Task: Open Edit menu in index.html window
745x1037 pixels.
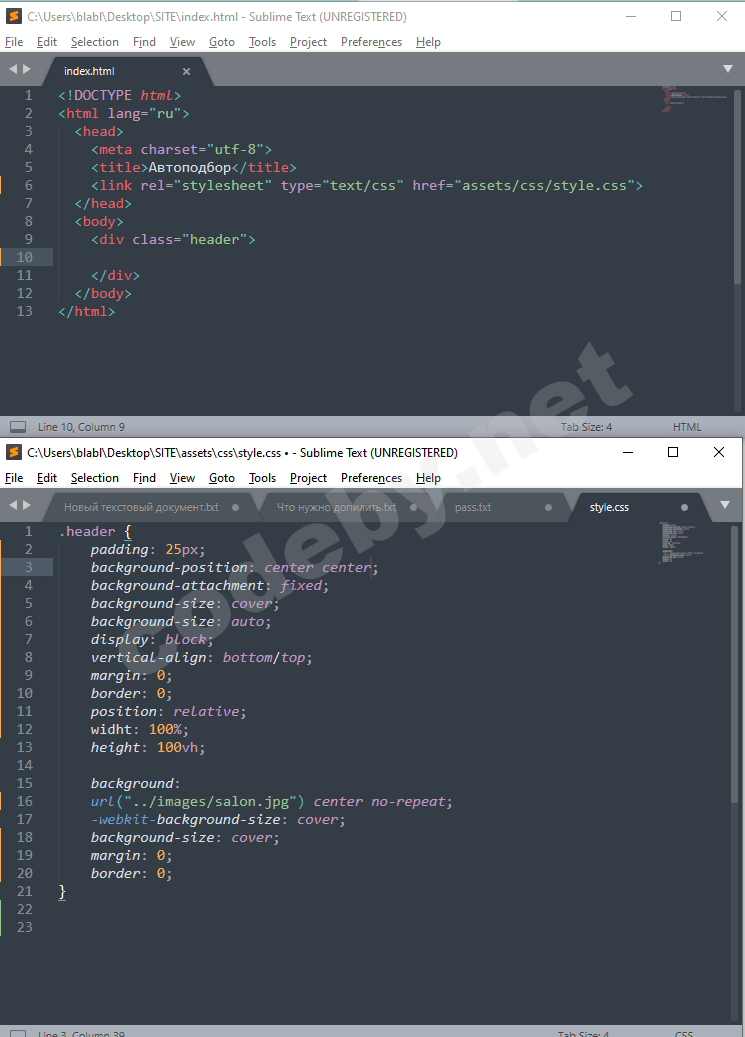Action: tap(47, 42)
